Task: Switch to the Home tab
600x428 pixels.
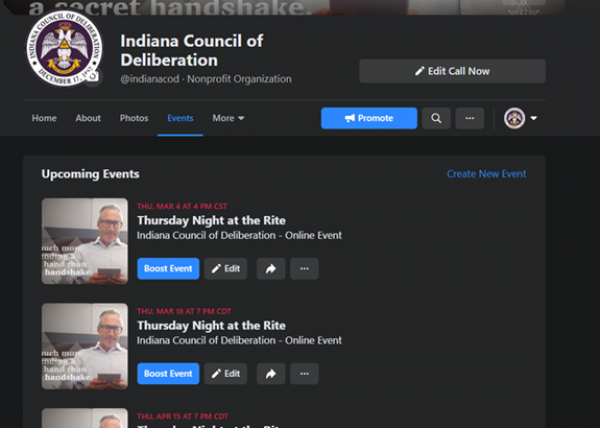Action: click(44, 118)
